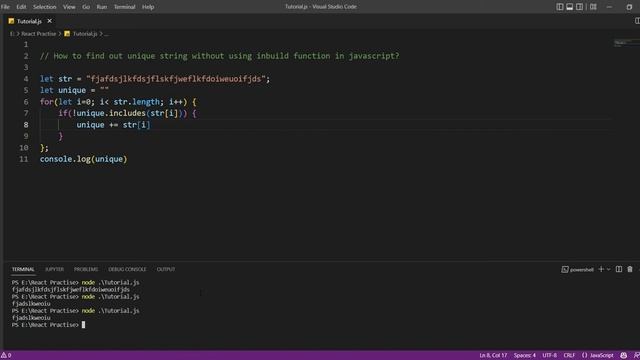The image size is (640, 360).
Task: Open the File menu
Action: click(x=5, y=7)
